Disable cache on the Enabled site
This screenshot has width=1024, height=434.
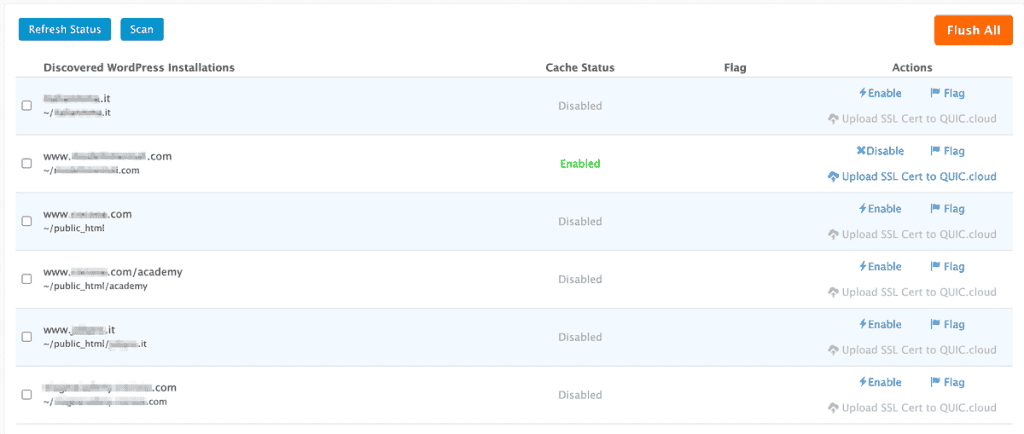880,151
